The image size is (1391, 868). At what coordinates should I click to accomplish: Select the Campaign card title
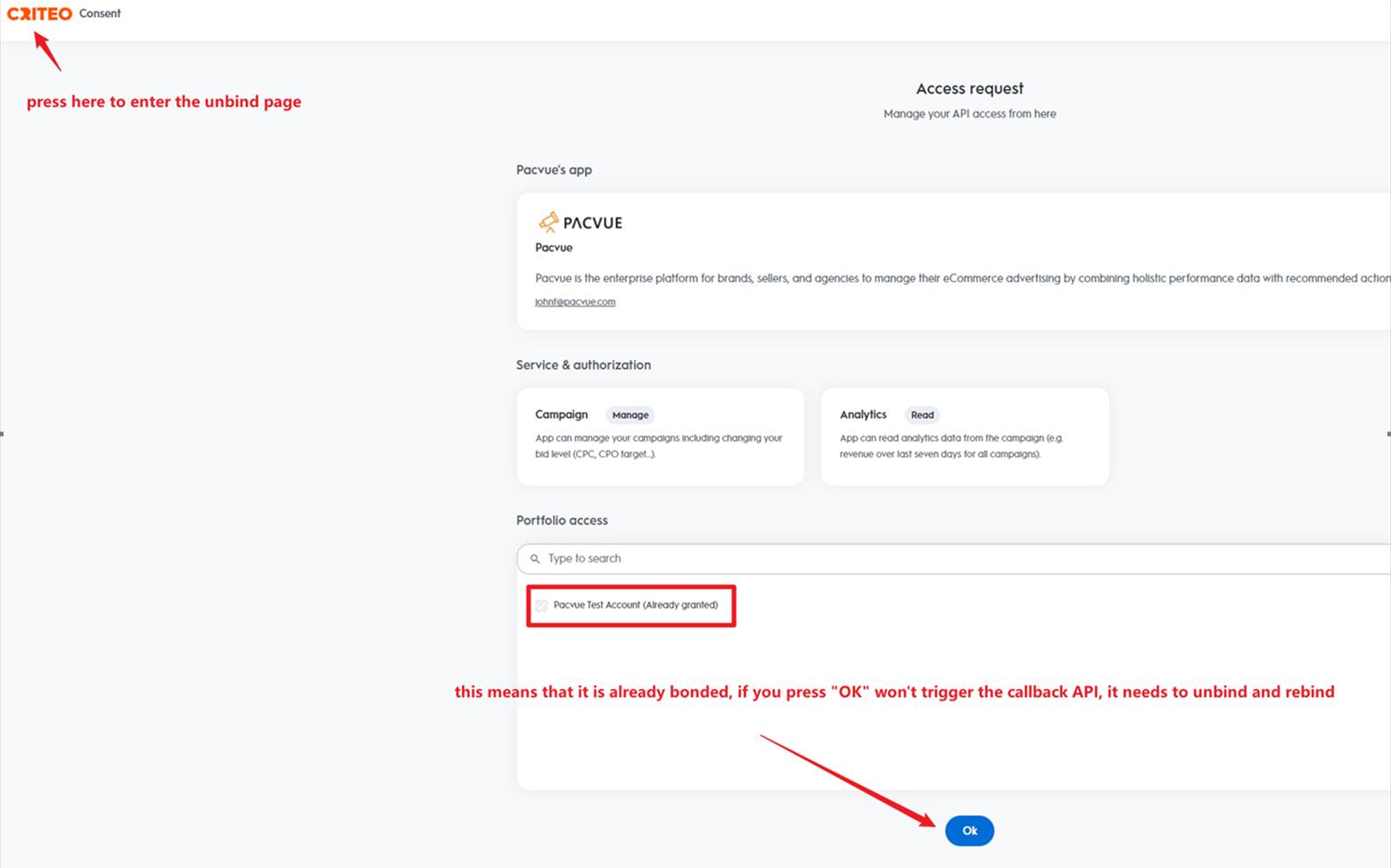pos(562,414)
